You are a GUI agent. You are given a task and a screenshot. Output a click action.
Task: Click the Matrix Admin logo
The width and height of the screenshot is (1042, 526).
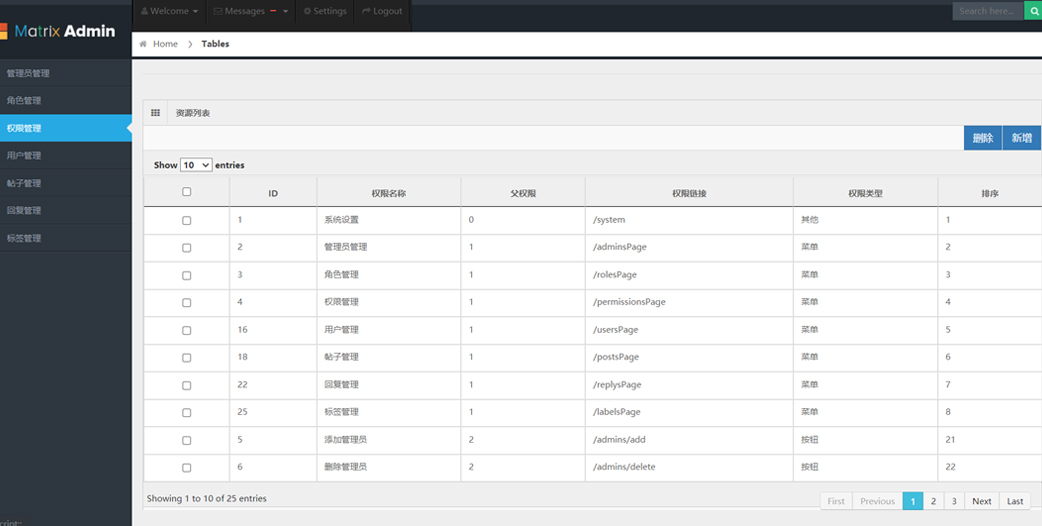pyautogui.click(x=62, y=31)
